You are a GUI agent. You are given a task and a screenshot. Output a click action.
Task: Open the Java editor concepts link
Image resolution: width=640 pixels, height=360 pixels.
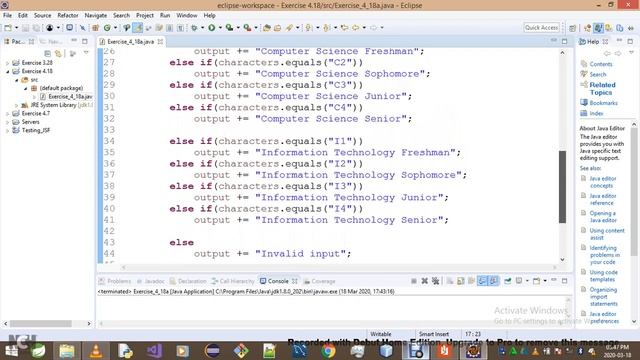[x=602, y=182]
